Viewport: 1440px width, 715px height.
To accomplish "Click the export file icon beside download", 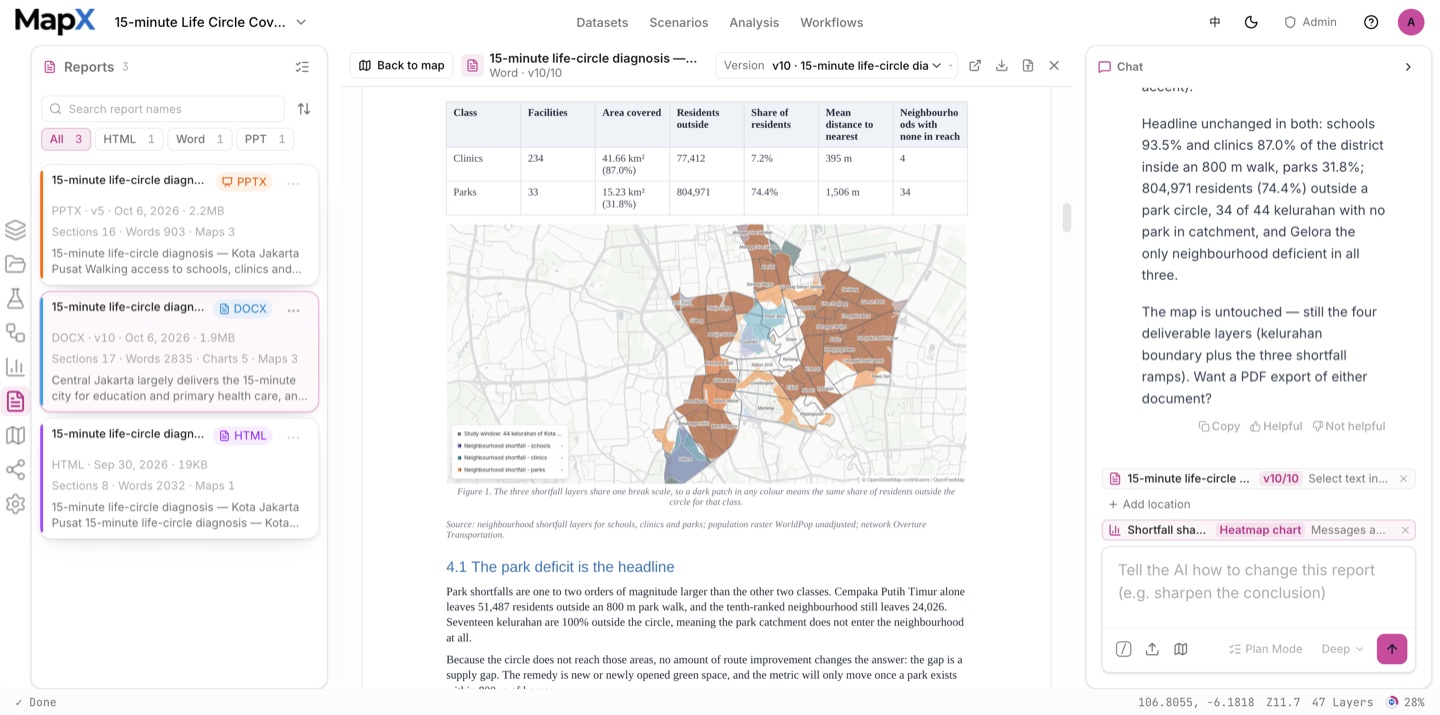I will (1027, 65).
